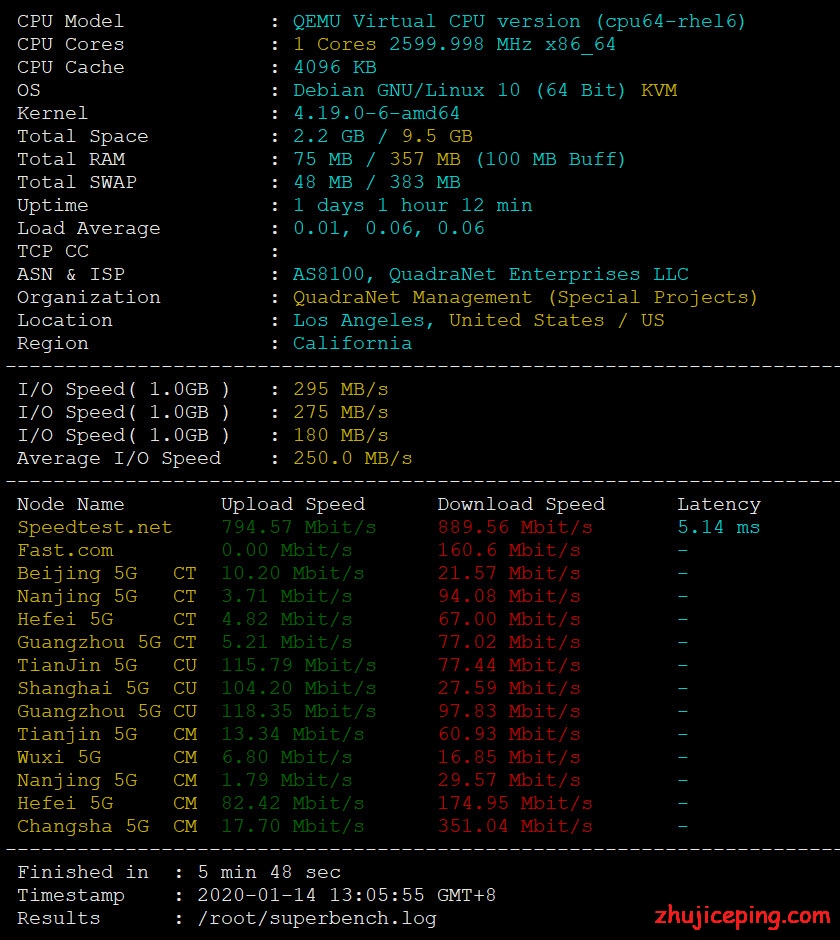Click the CT Nanjing upload '3.71 Mbit/s'
The width and height of the screenshot is (840, 940).
click(287, 596)
